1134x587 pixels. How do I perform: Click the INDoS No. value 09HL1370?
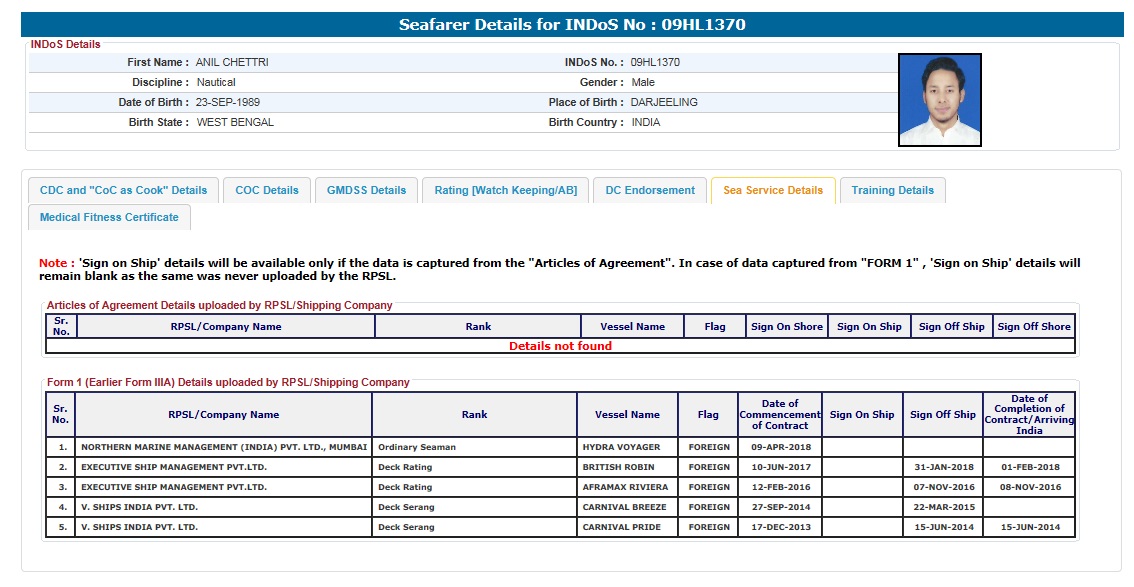(x=655, y=62)
